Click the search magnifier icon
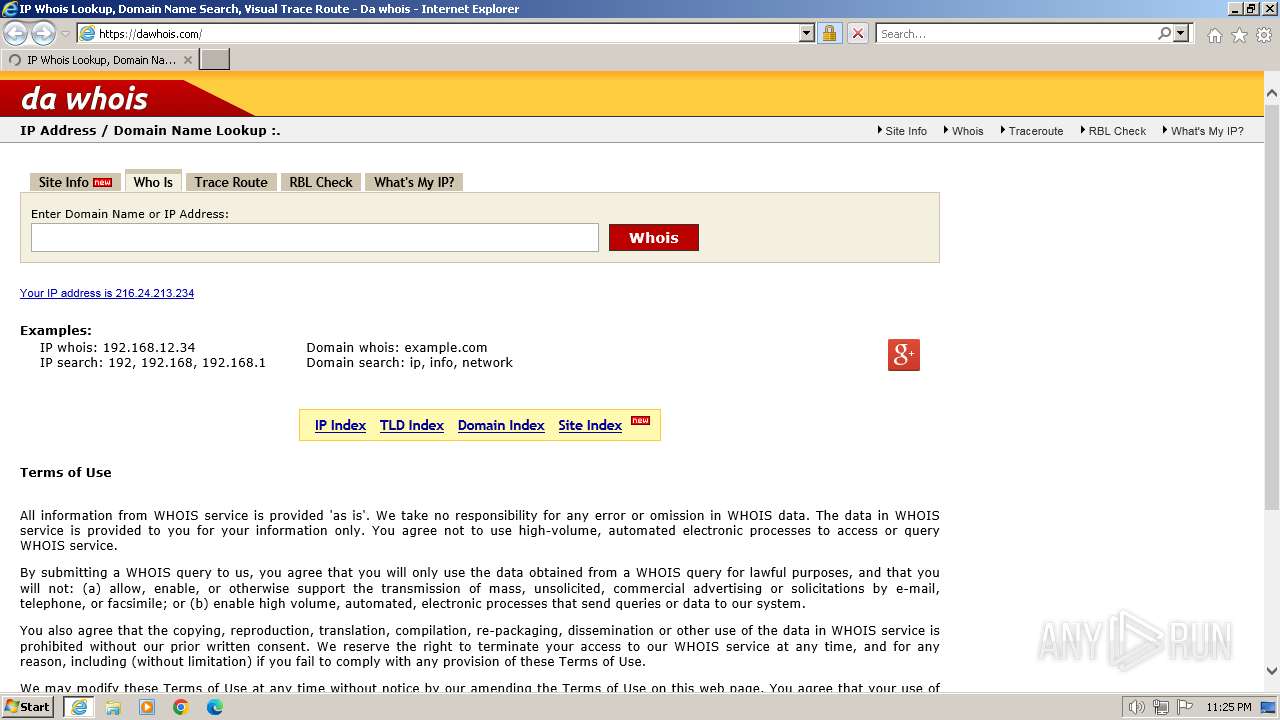 tap(1164, 33)
